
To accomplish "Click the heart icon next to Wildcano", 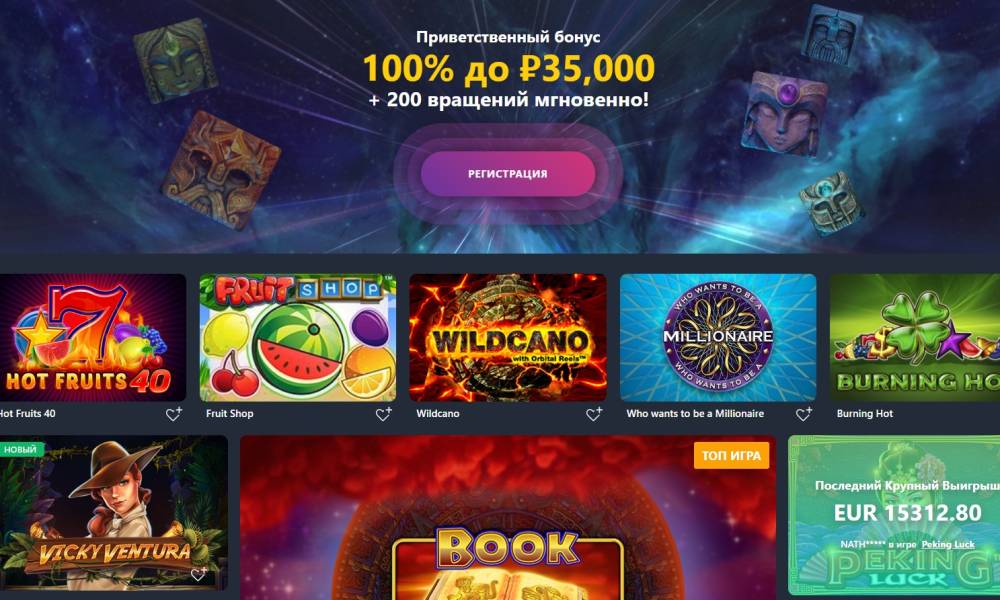I will pos(594,414).
